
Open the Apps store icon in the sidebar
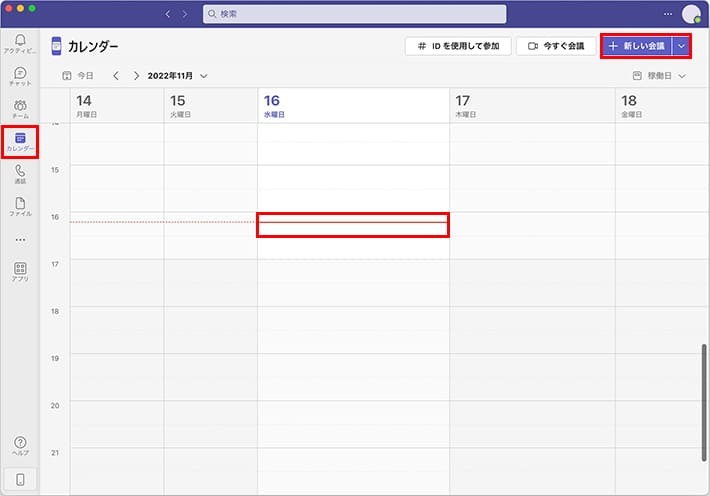pyautogui.click(x=20, y=272)
